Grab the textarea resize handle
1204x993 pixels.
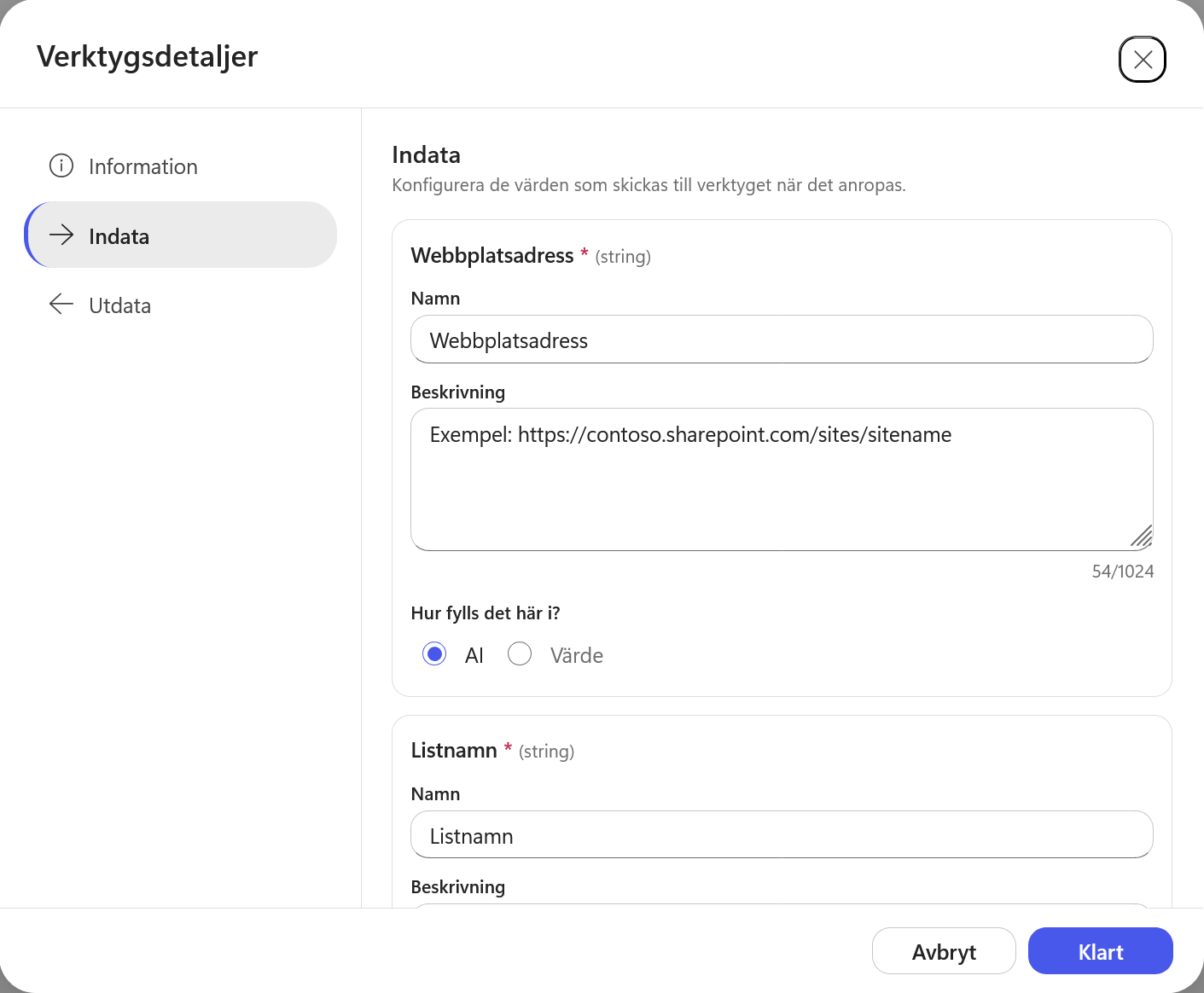click(1142, 537)
